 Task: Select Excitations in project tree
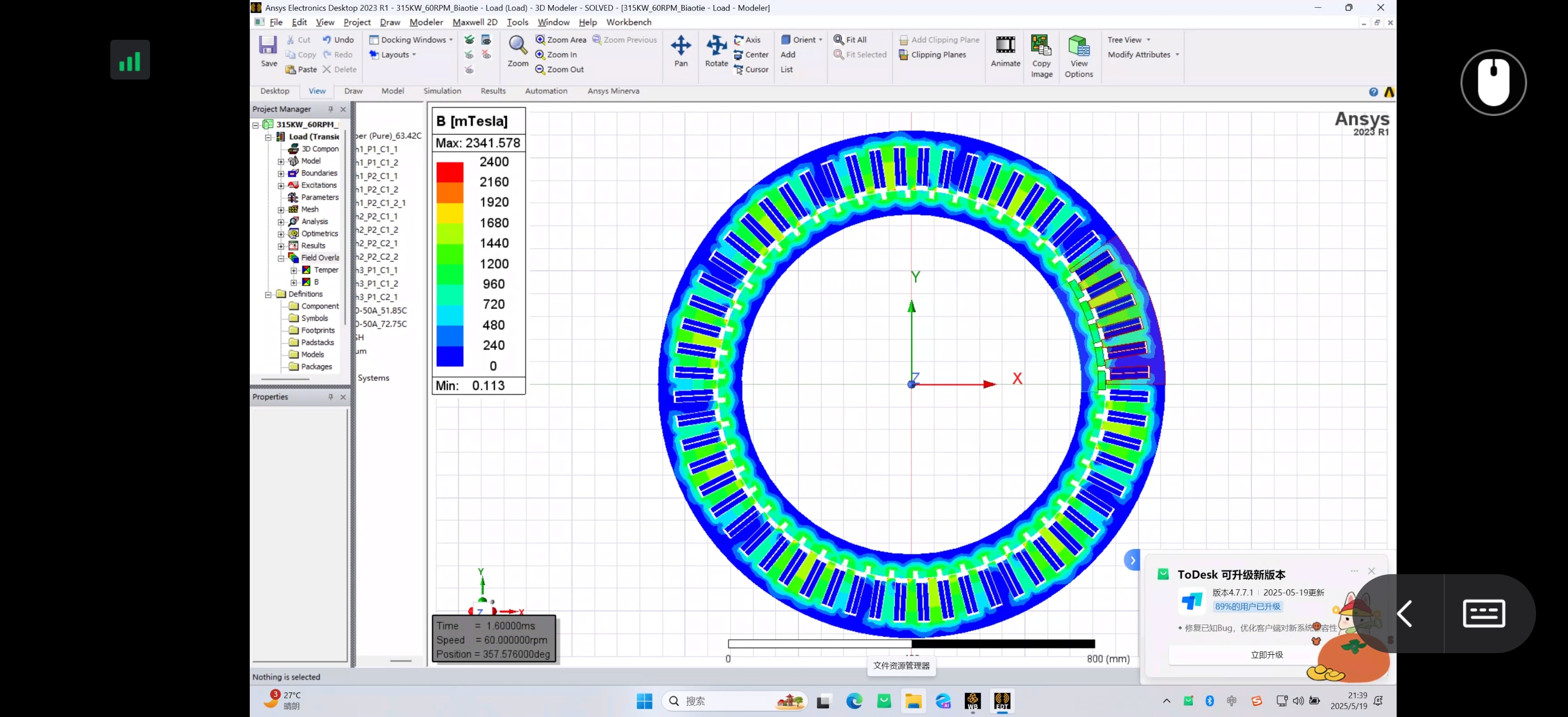pyautogui.click(x=318, y=185)
